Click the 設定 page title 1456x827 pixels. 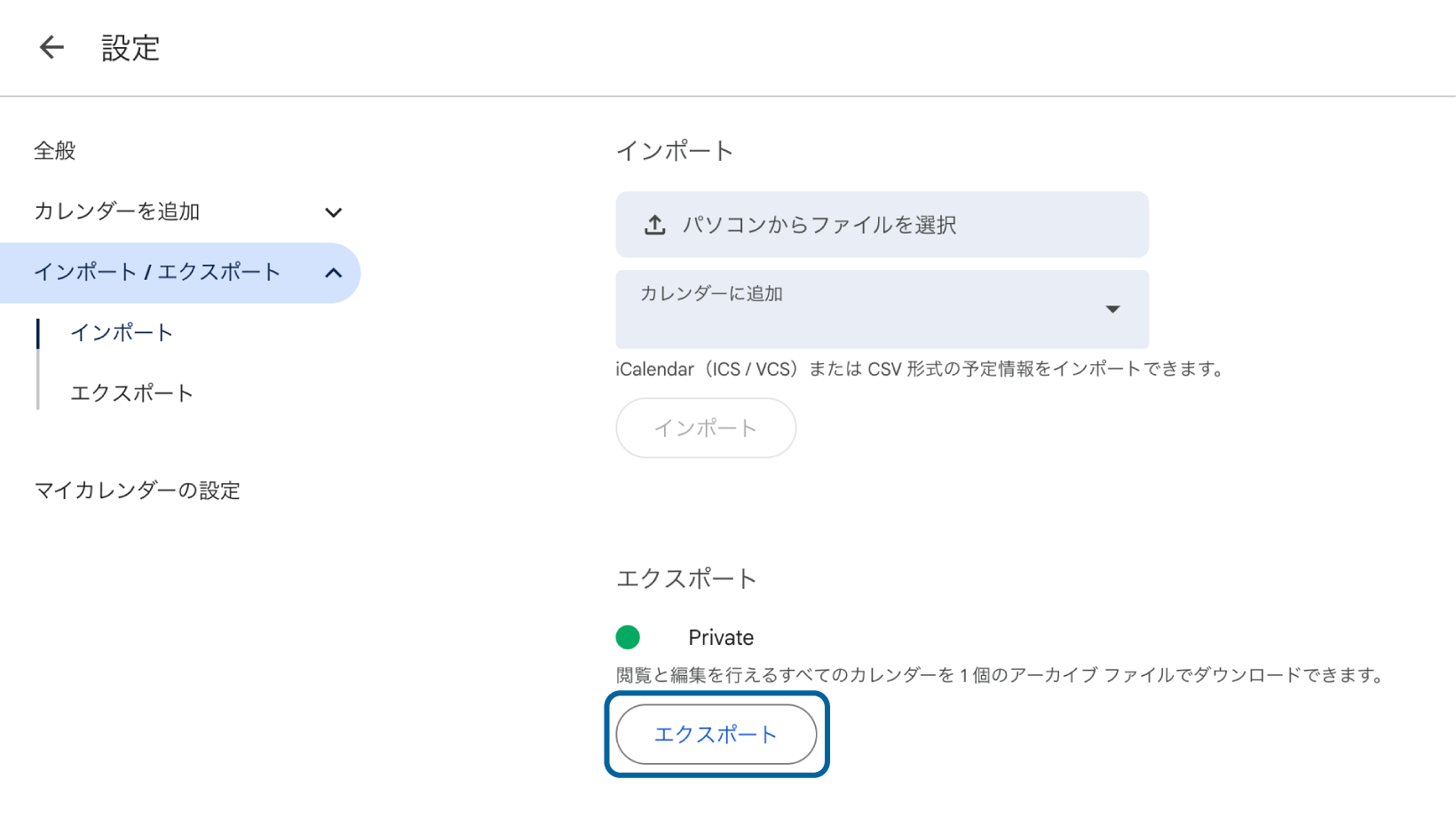click(x=131, y=48)
